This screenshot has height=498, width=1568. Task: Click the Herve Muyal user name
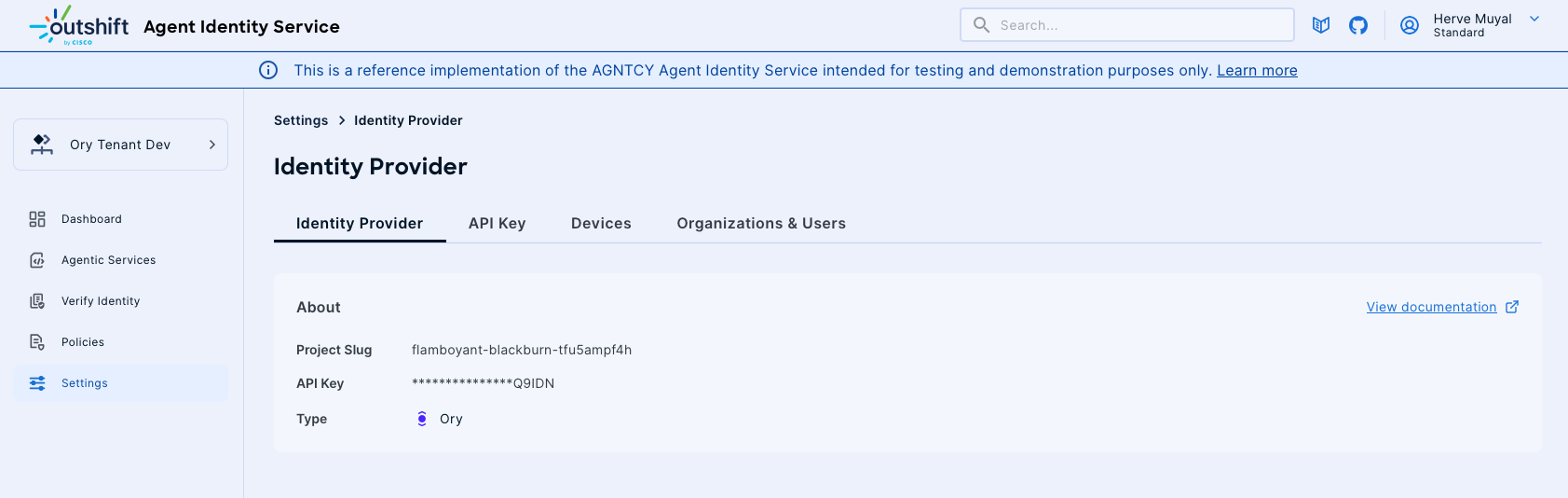[x=1472, y=19]
